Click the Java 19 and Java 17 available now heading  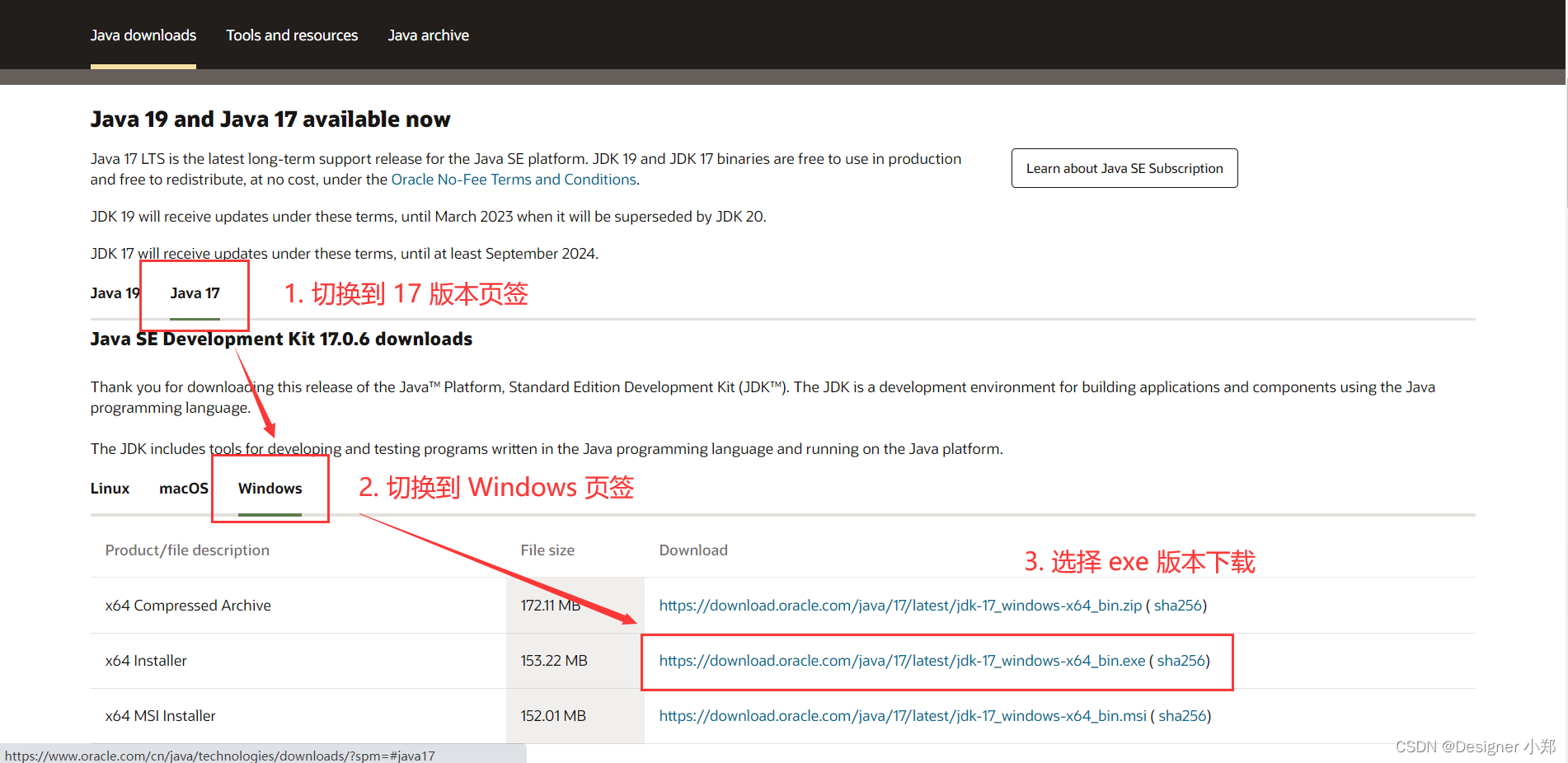point(270,119)
